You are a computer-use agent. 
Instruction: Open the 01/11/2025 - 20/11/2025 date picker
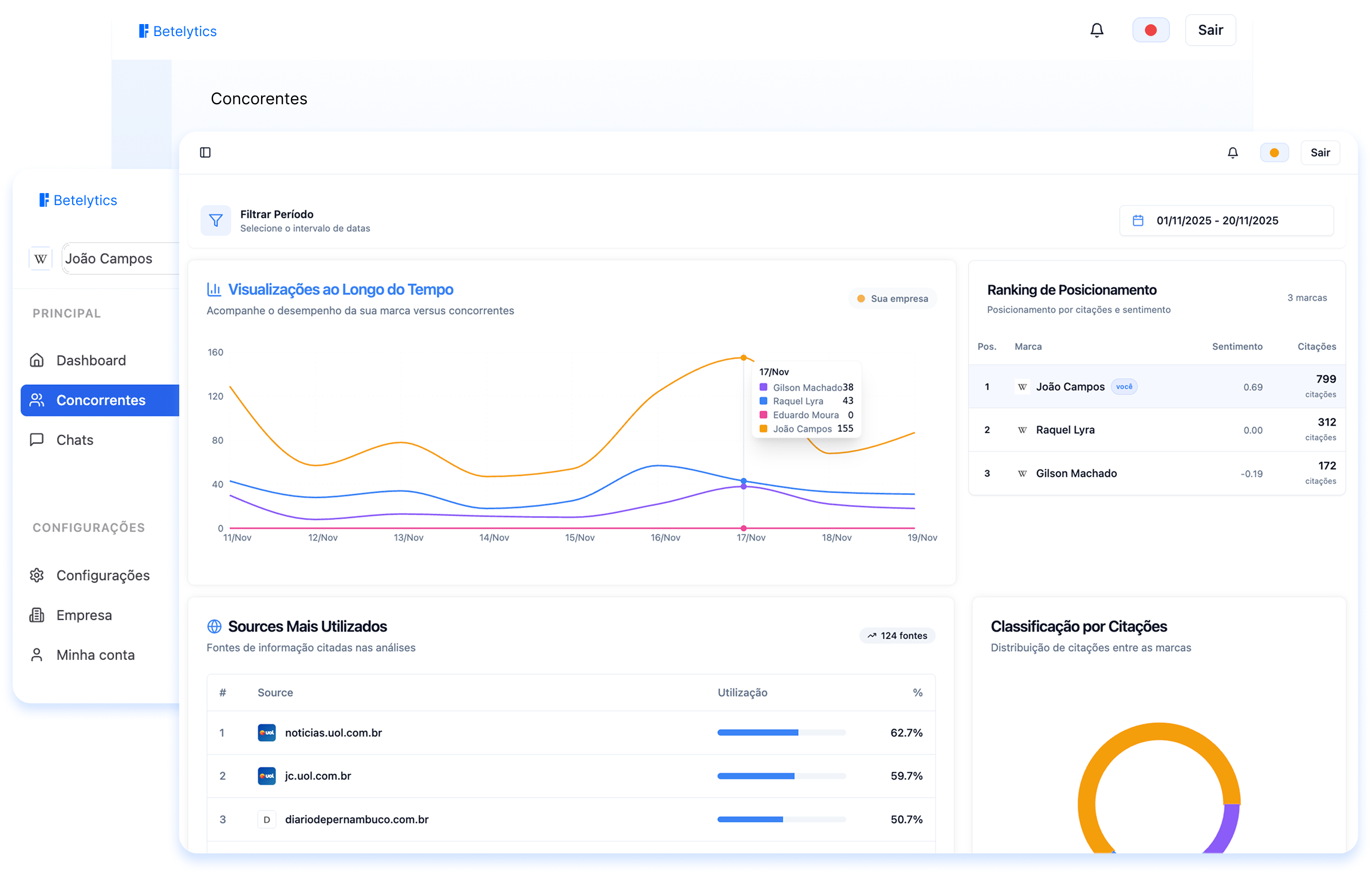1226,221
